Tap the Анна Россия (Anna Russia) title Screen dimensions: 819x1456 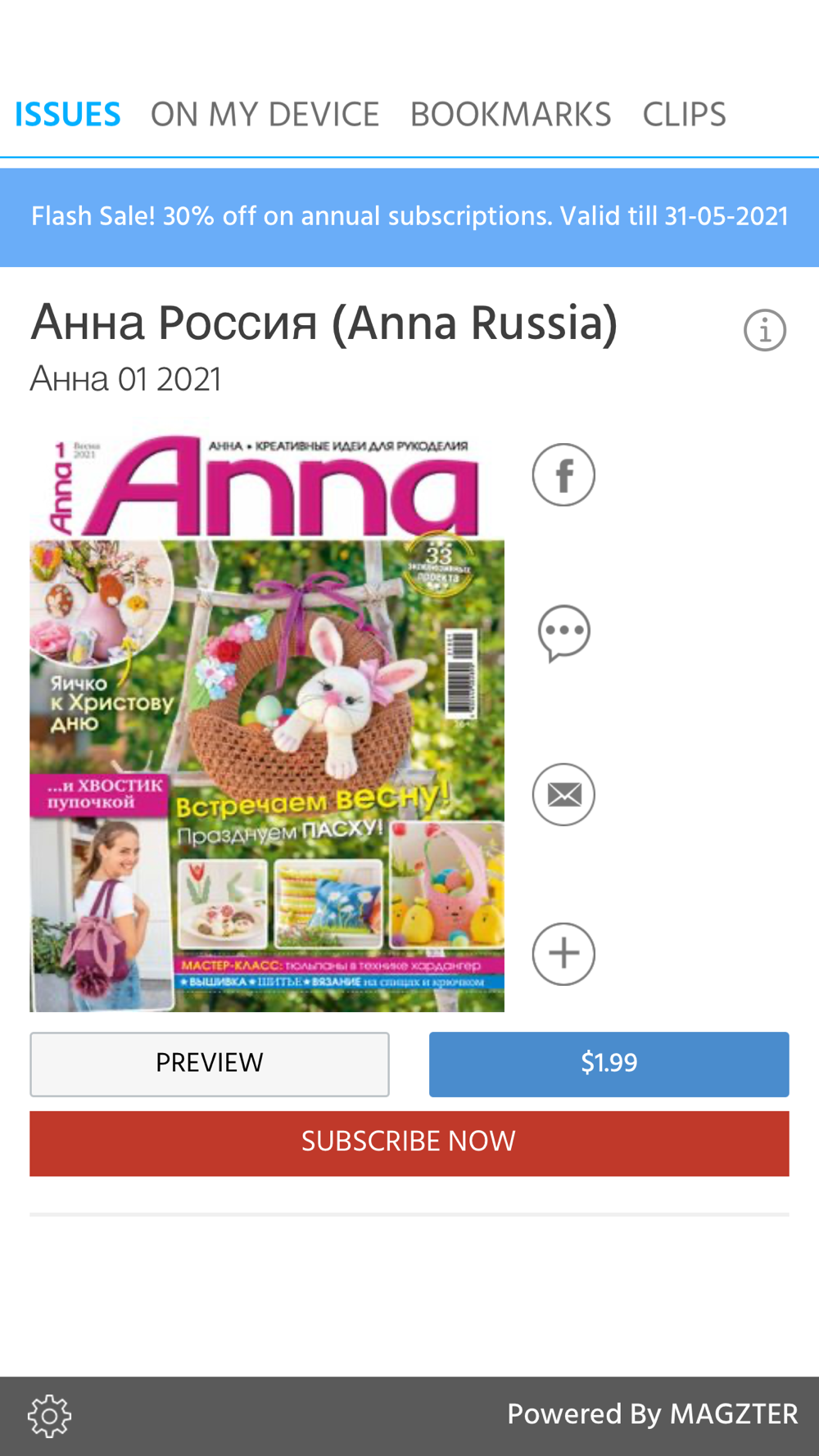click(324, 323)
